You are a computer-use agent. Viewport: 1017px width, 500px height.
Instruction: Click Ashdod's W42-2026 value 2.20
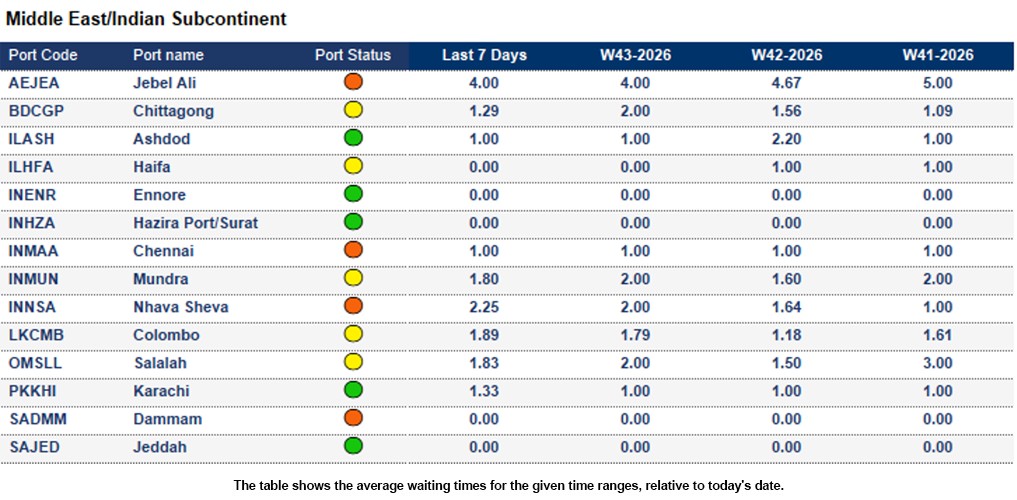(787, 139)
